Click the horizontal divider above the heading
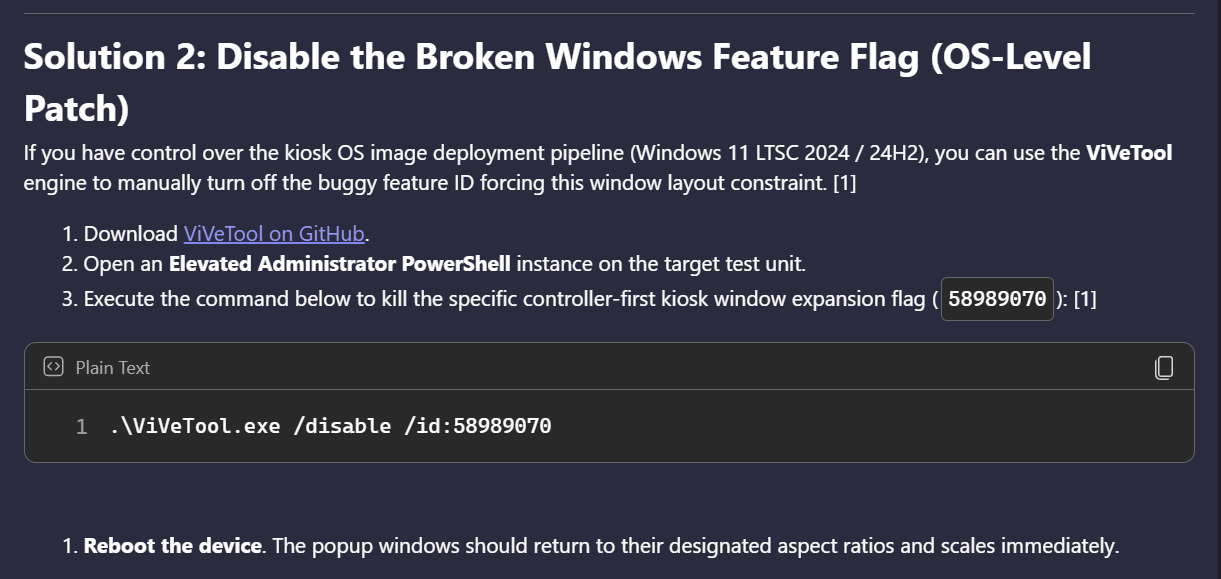Screen dimensions: 1221x579 (610, 13)
